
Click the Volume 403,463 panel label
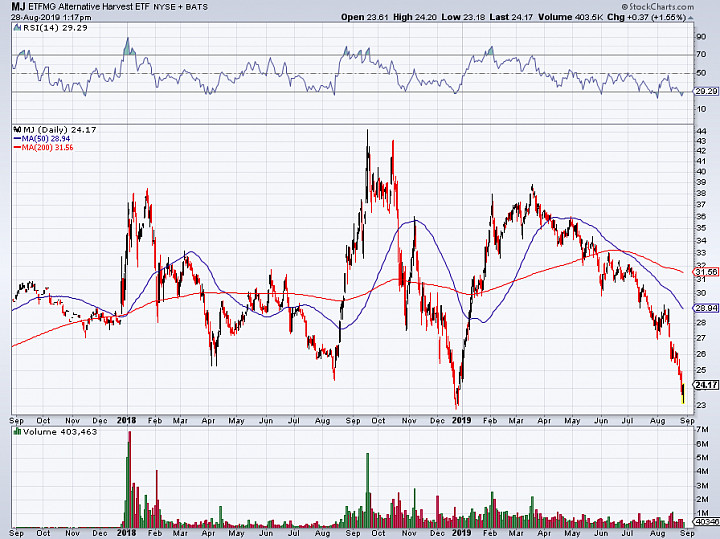[x=60, y=432]
